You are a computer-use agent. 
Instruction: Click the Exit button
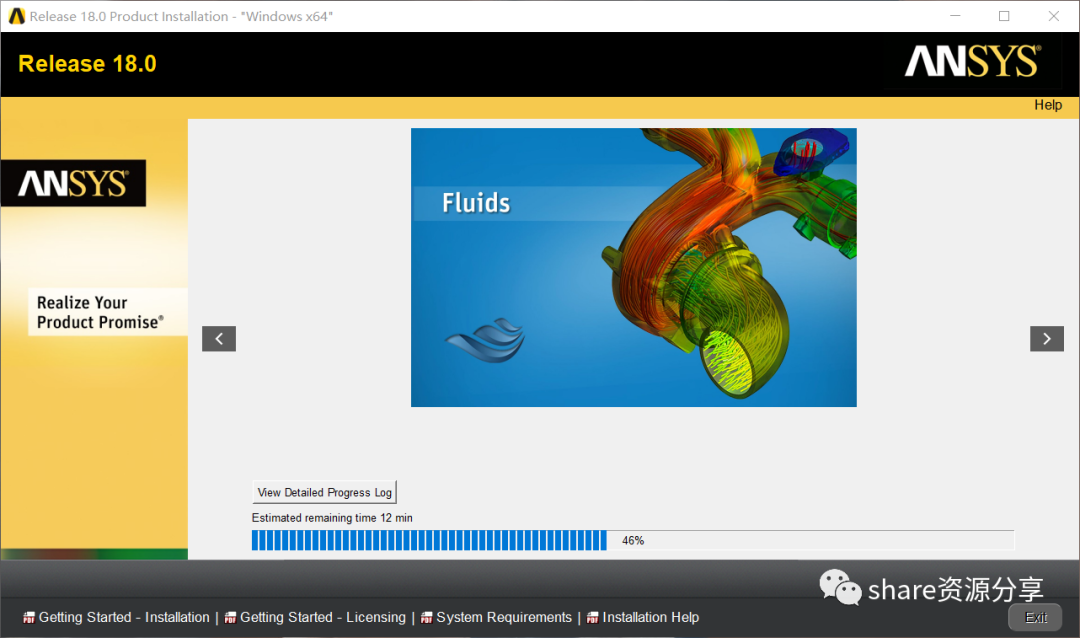click(1035, 617)
